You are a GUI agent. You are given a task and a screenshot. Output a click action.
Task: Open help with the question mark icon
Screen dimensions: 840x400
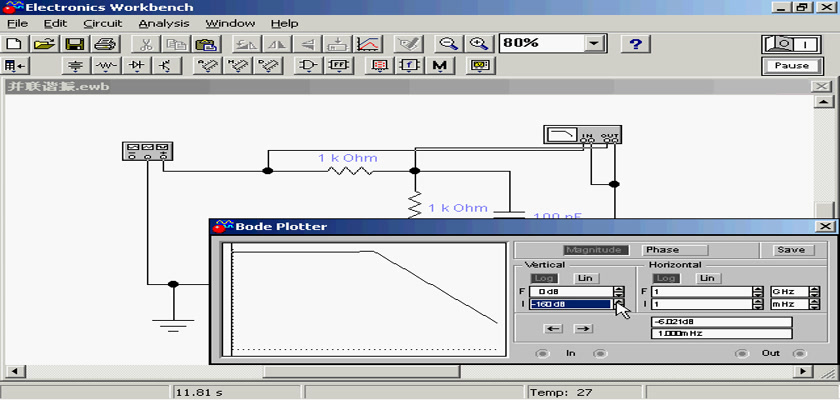pos(635,44)
